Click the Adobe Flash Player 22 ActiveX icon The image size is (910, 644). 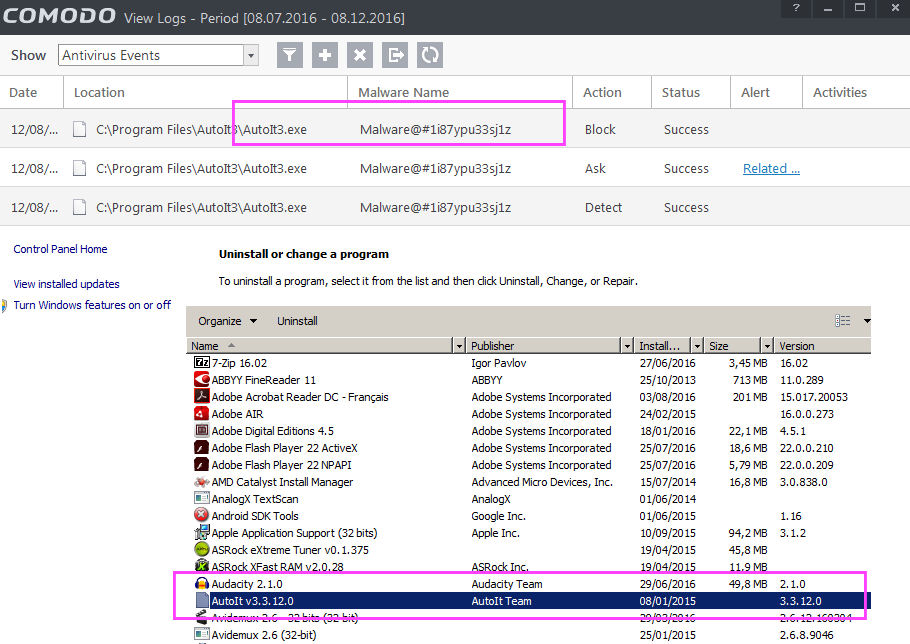pyautogui.click(x=201, y=447)
